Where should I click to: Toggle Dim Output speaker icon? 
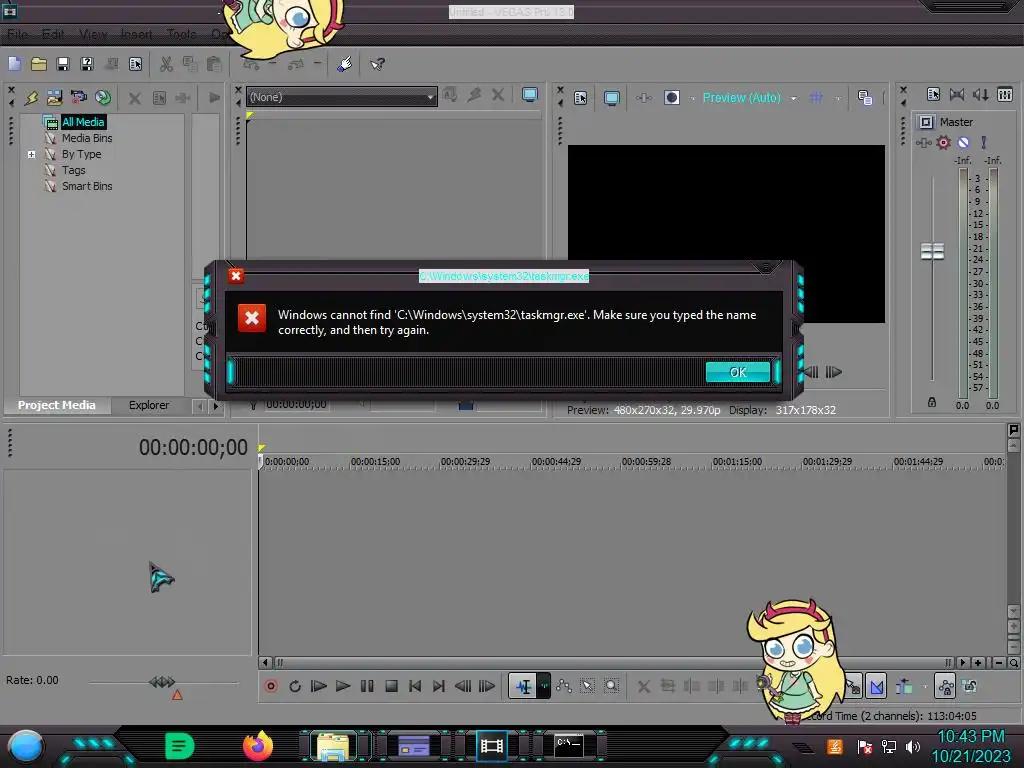click(x=981, y=95)
